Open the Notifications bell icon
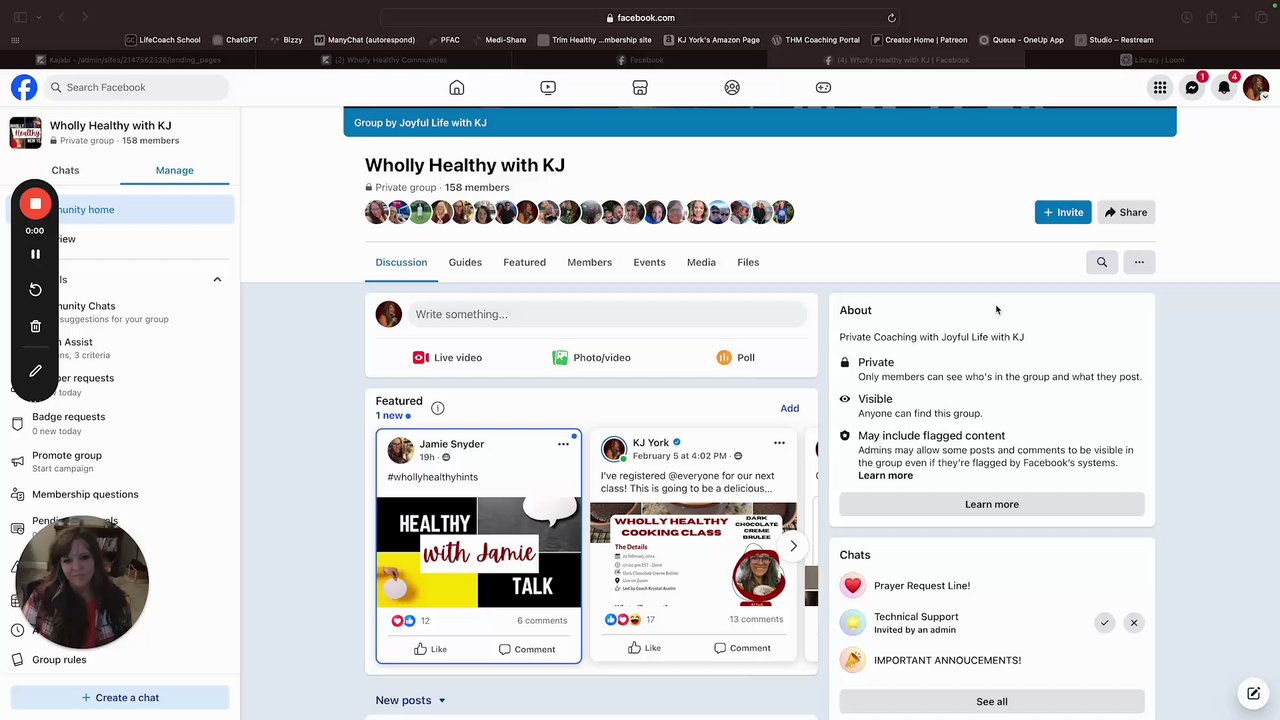Viewport: 1280px width, 720px height. (1224, 87)
